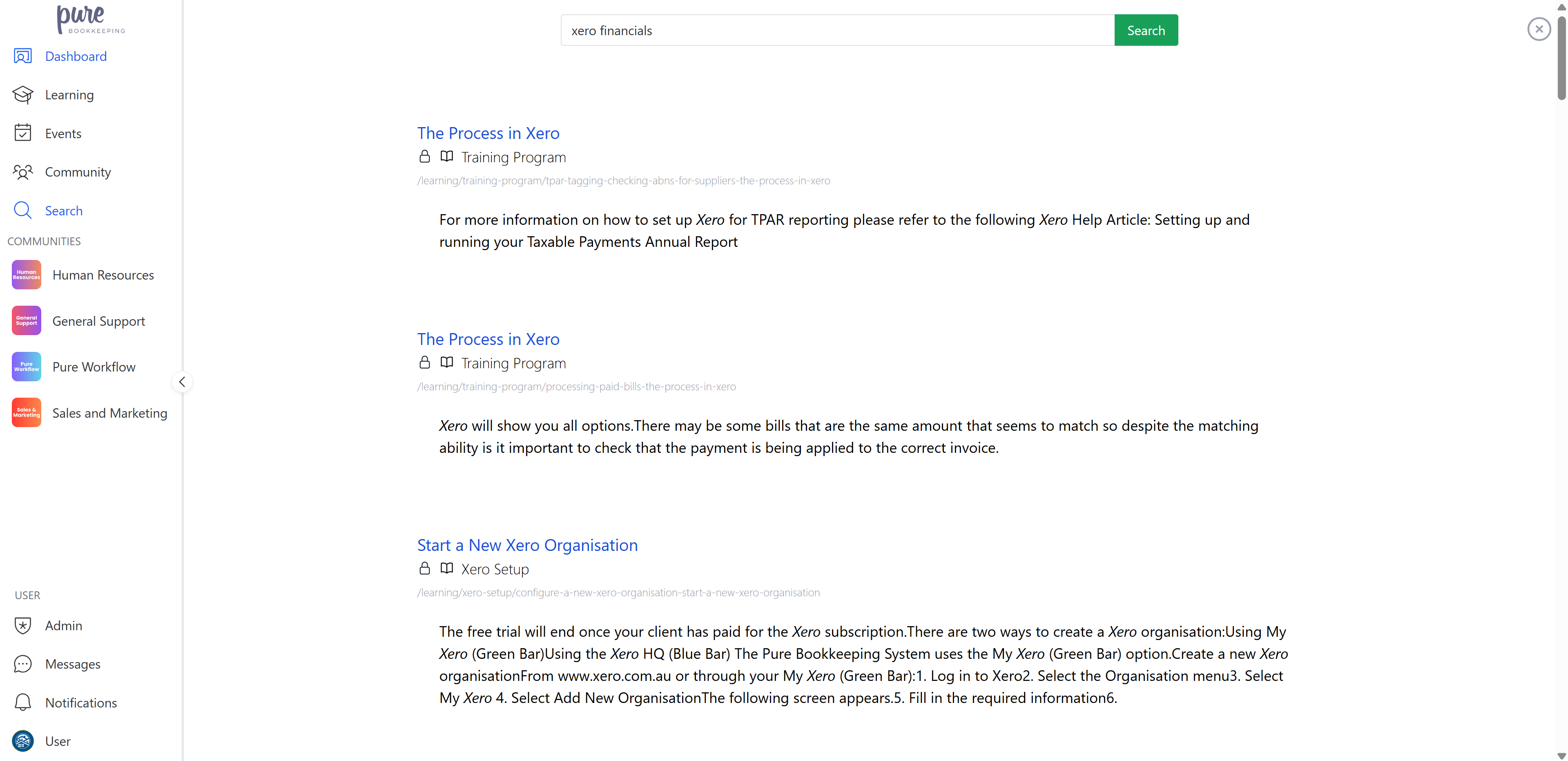Click the Sales and Marketing community icon
The image size is (1568, 761).
pos(26,412)
